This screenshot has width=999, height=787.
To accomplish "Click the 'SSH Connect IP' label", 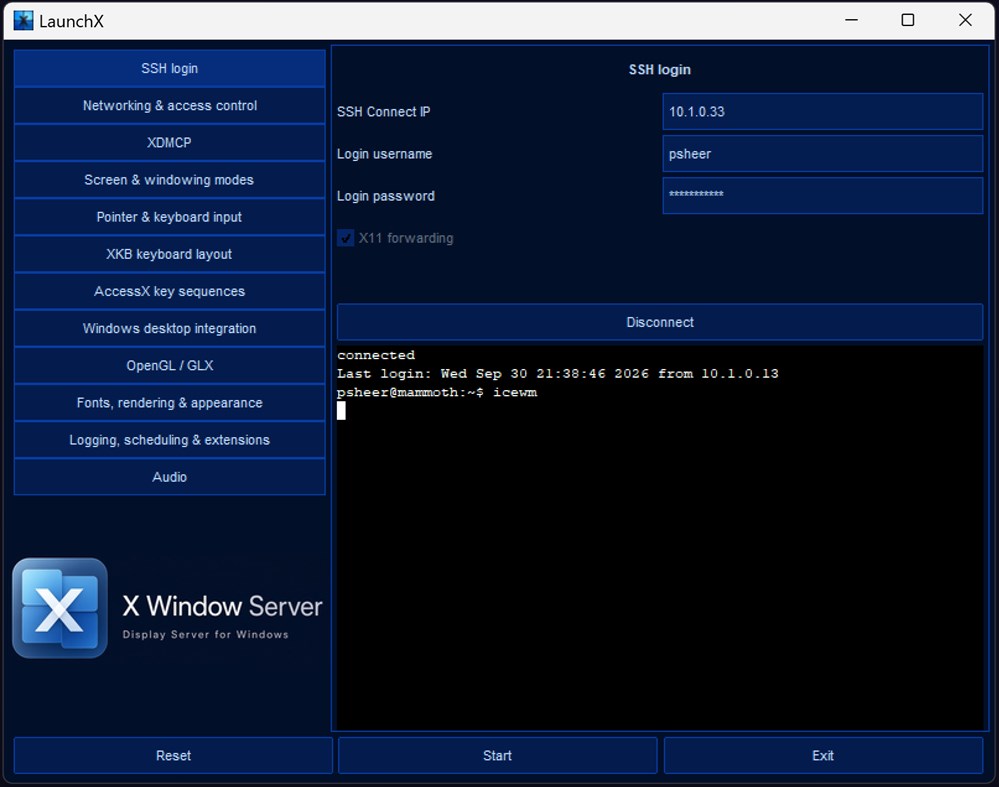I will [x=384, y=112].
